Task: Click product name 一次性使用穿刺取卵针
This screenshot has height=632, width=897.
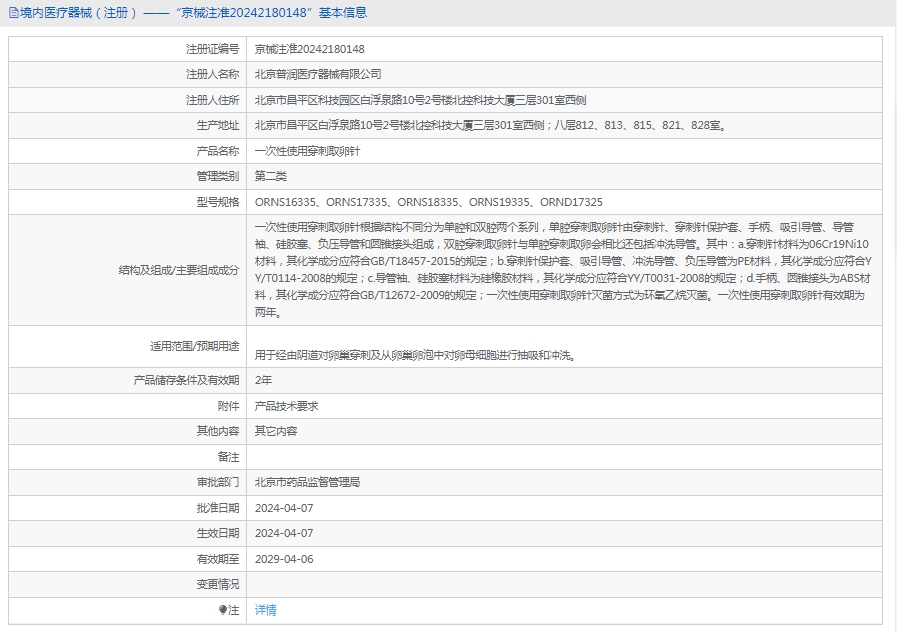Action: [307, 151]
